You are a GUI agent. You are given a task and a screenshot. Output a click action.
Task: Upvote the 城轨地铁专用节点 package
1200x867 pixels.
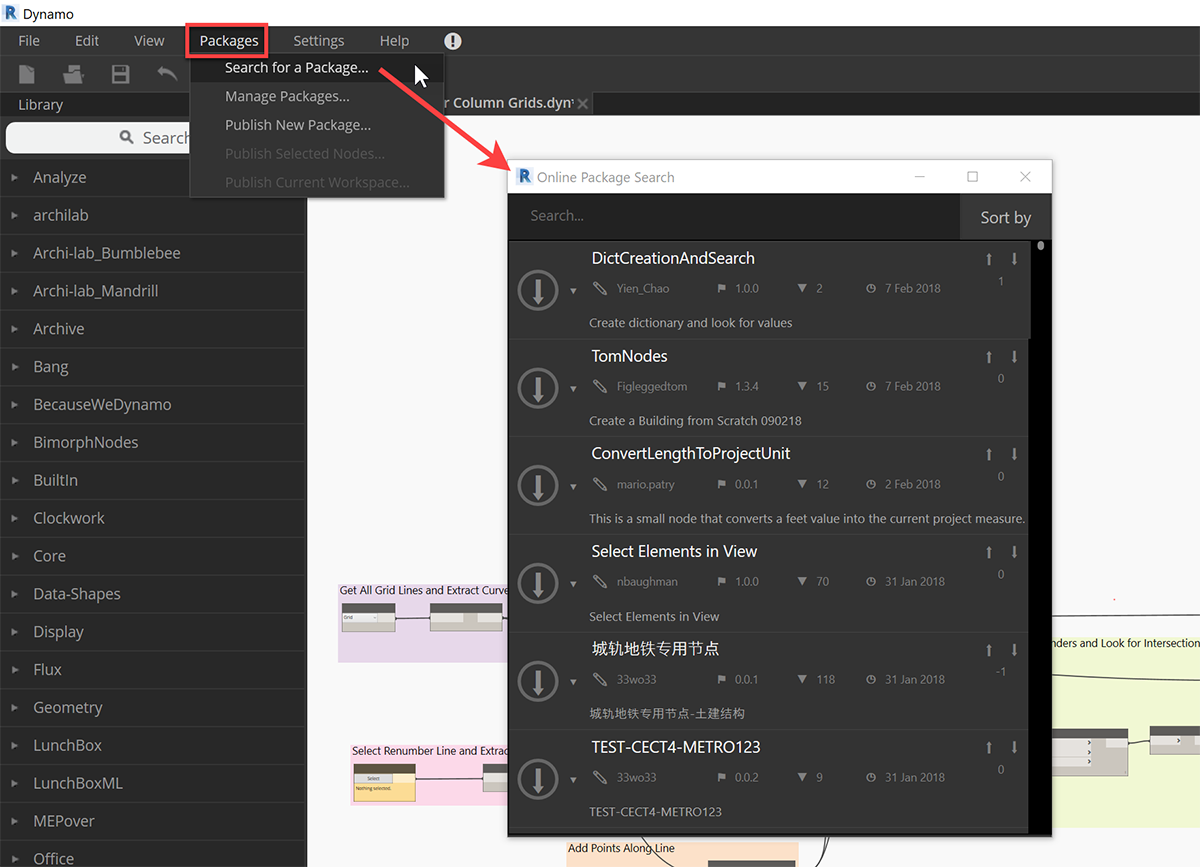[x=989, y=650]
